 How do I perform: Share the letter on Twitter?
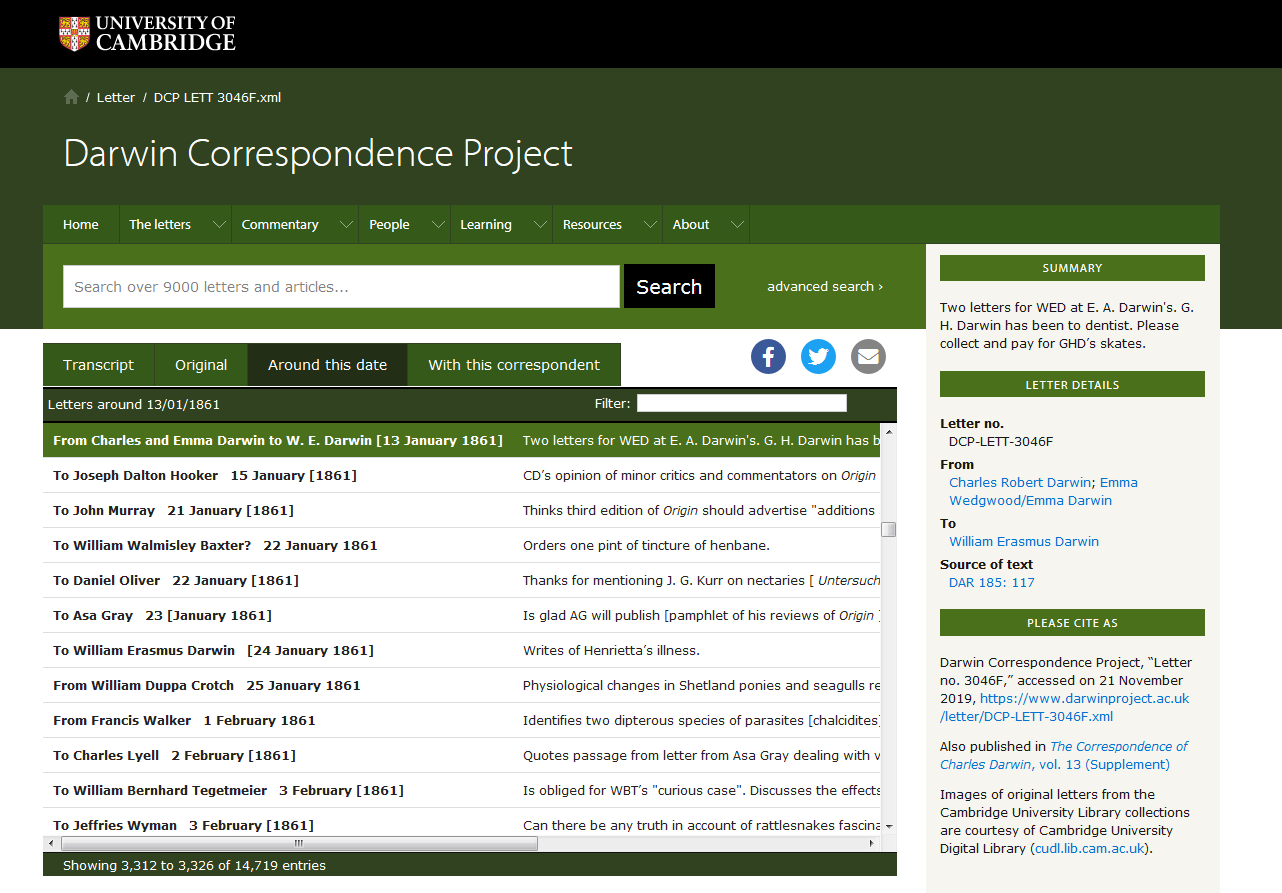click(x=818, y=357)
